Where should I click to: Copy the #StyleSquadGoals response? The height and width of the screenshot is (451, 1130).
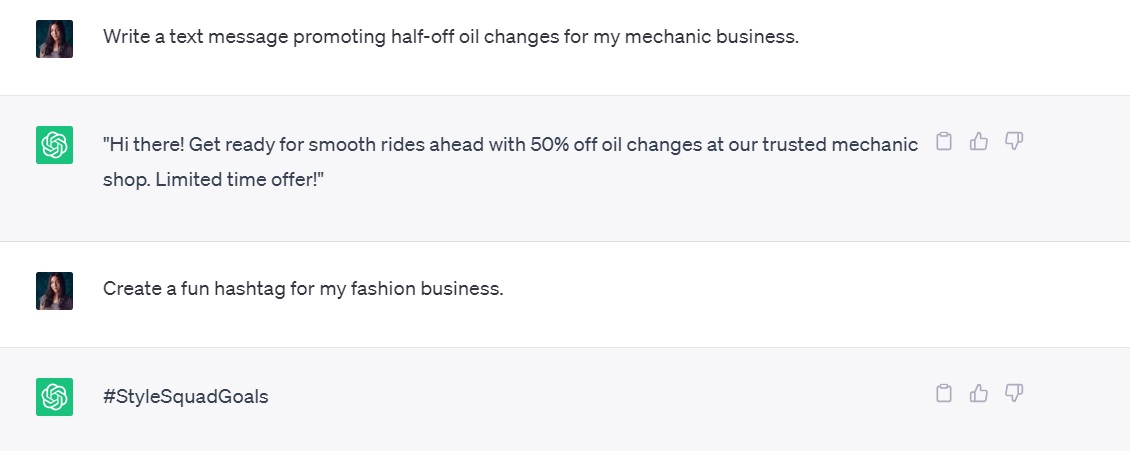click(943, 393)
